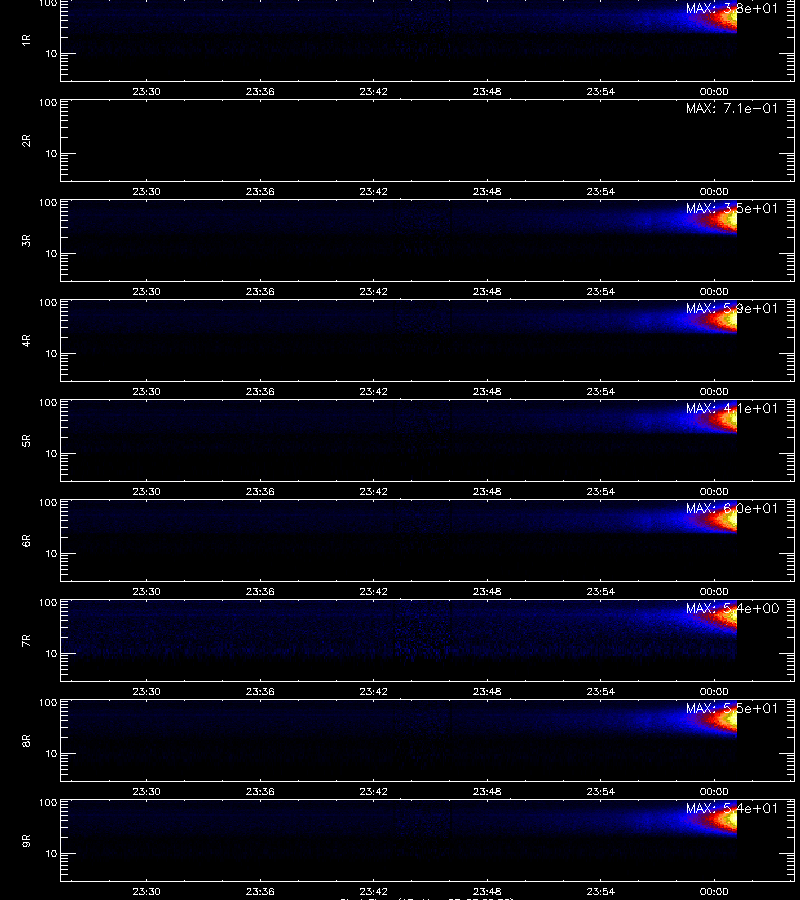This screenshot has width=800, height=900.
Task: Click the 23:42 time label under panel 7R
Action: click(374, 692)
